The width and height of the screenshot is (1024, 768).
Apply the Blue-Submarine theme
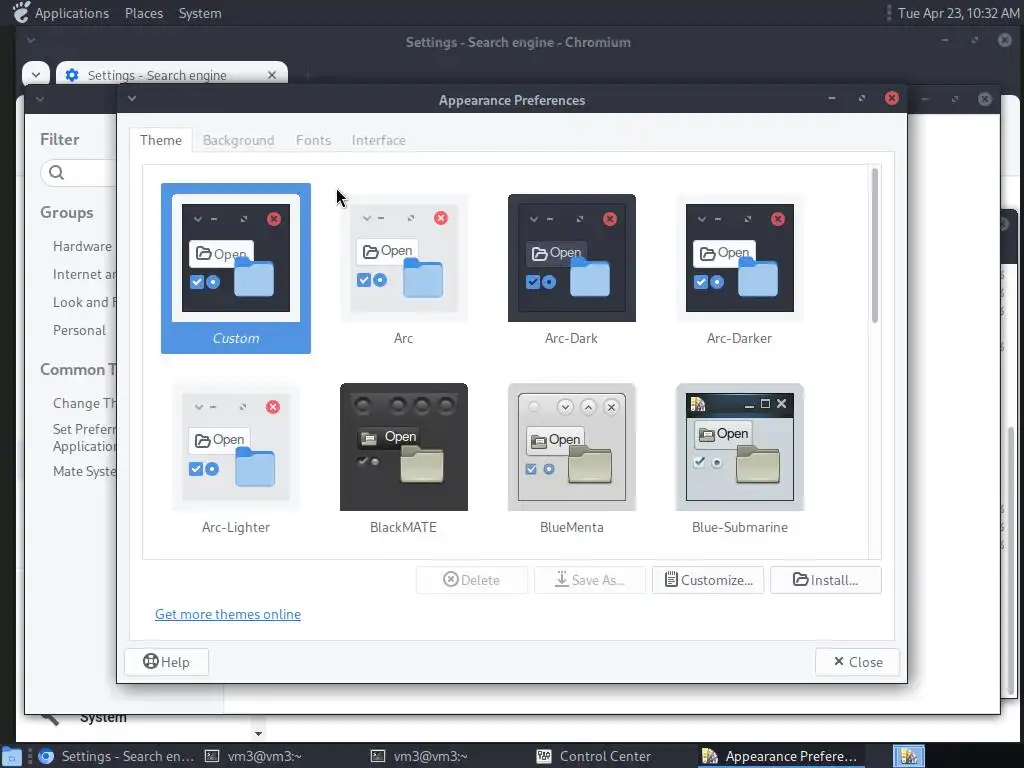[x=739, y=457]
